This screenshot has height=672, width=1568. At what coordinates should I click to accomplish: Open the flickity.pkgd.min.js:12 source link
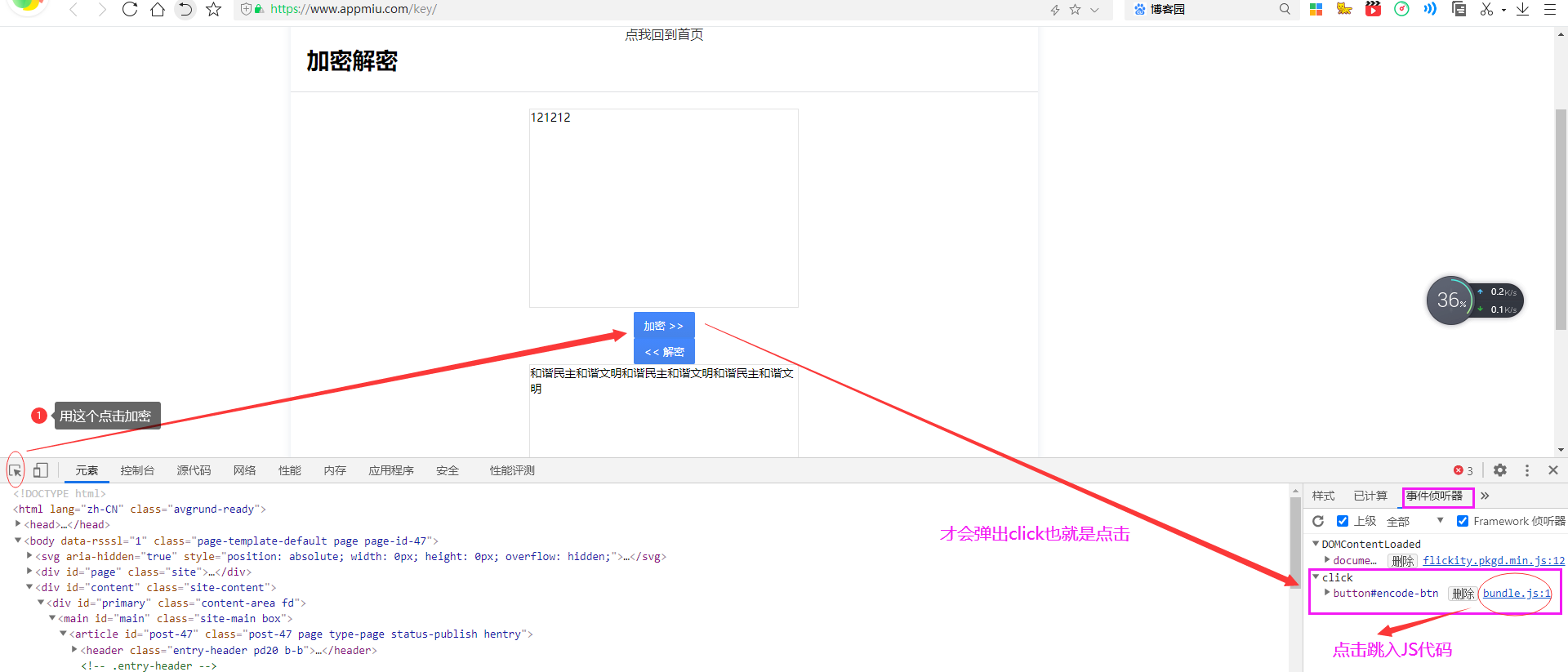point(1494,560)
